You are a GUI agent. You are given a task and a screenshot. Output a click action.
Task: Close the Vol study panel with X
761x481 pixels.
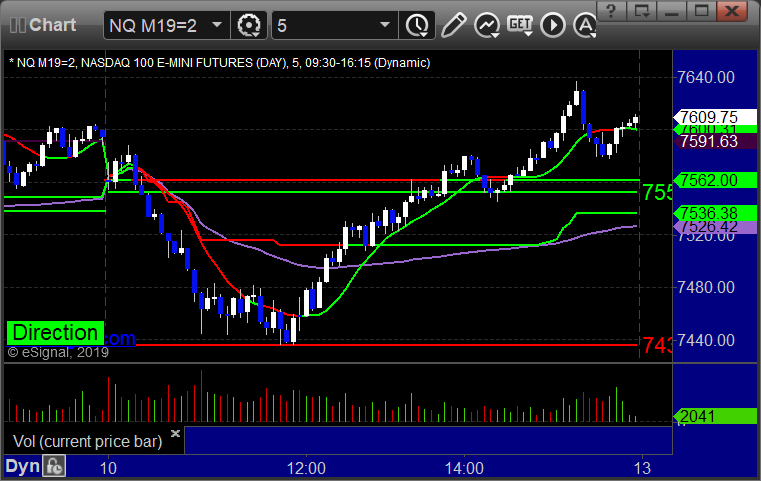click(175, 433)
